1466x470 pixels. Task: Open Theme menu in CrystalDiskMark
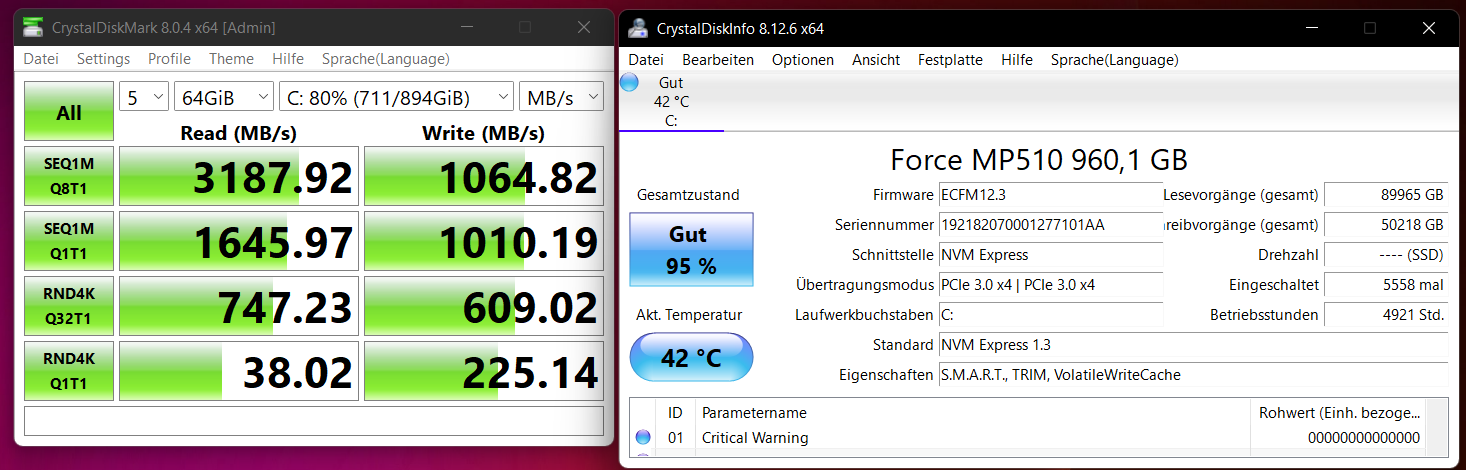(x=231, y=59)
